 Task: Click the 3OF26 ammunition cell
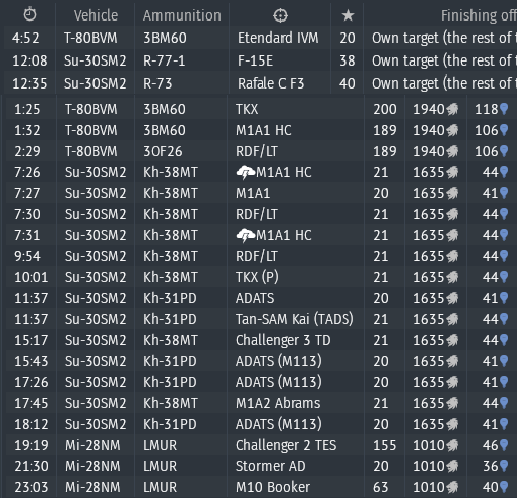pos(163,151)
